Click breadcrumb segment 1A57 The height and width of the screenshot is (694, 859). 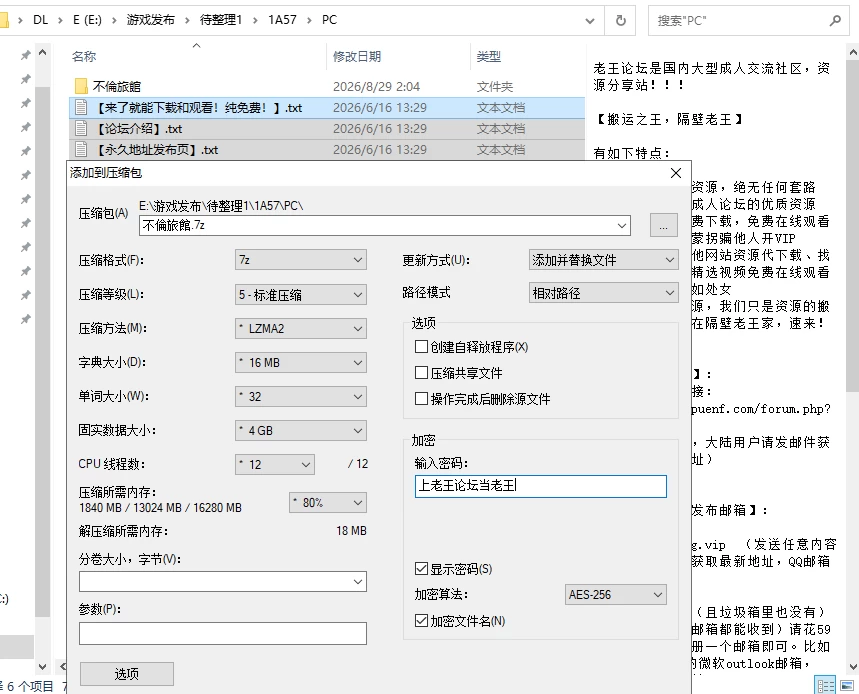click(x=282, y=20)
